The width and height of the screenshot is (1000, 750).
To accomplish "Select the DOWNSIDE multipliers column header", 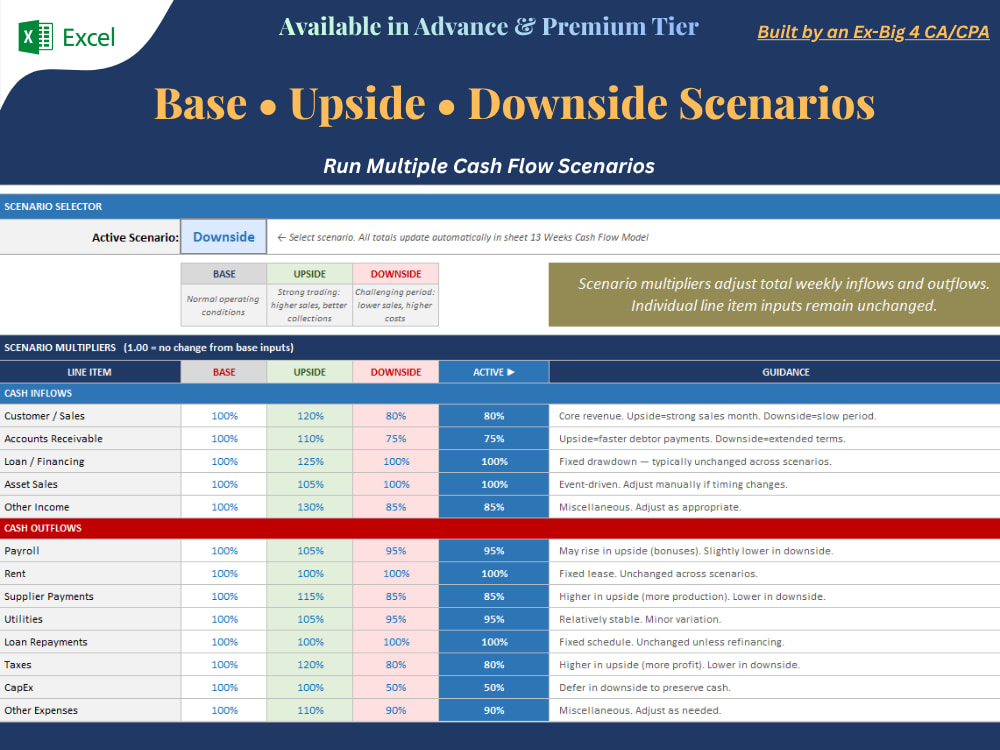I will pos(395,372).
